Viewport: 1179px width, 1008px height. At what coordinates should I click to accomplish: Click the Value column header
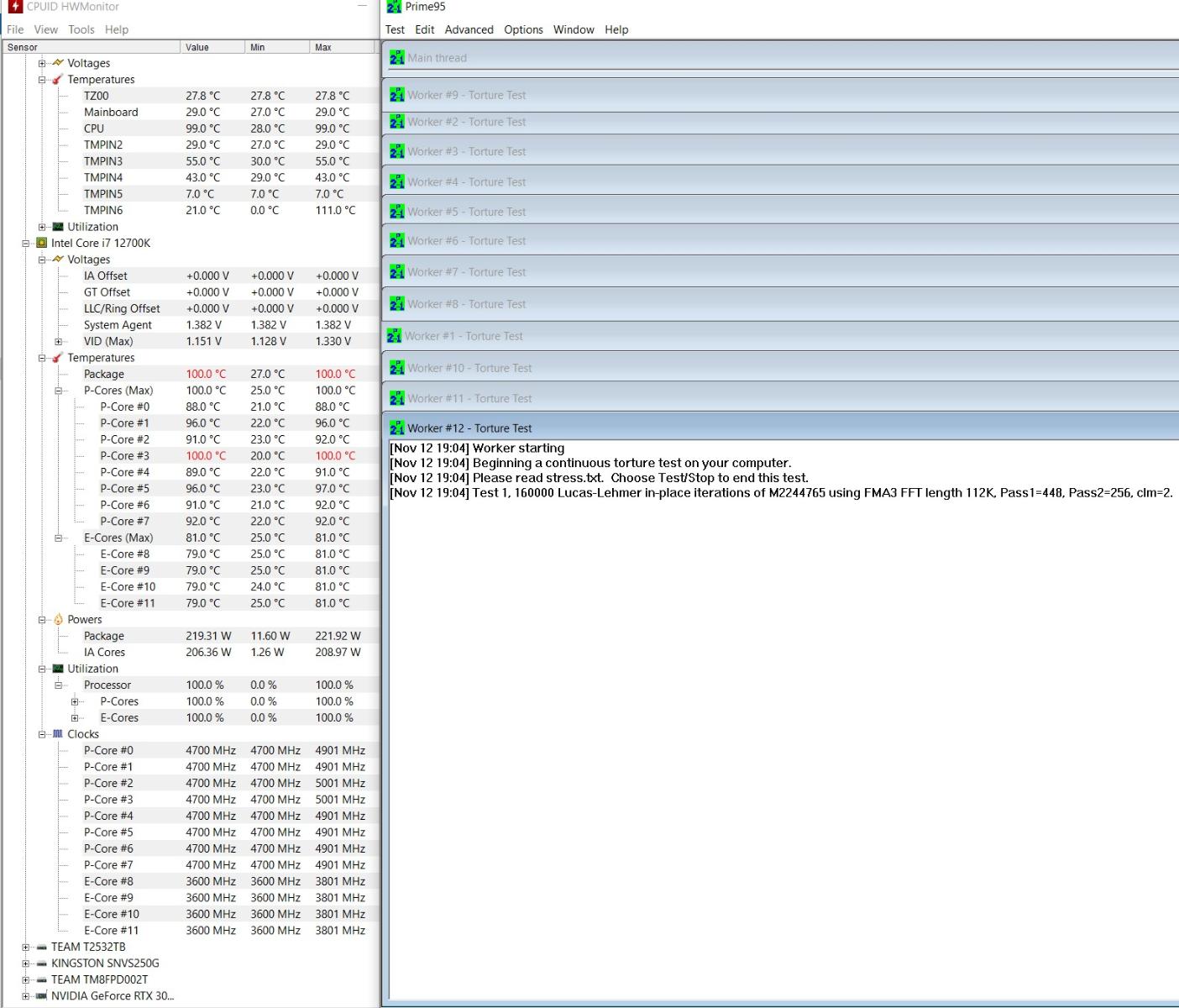click(212, 47)
